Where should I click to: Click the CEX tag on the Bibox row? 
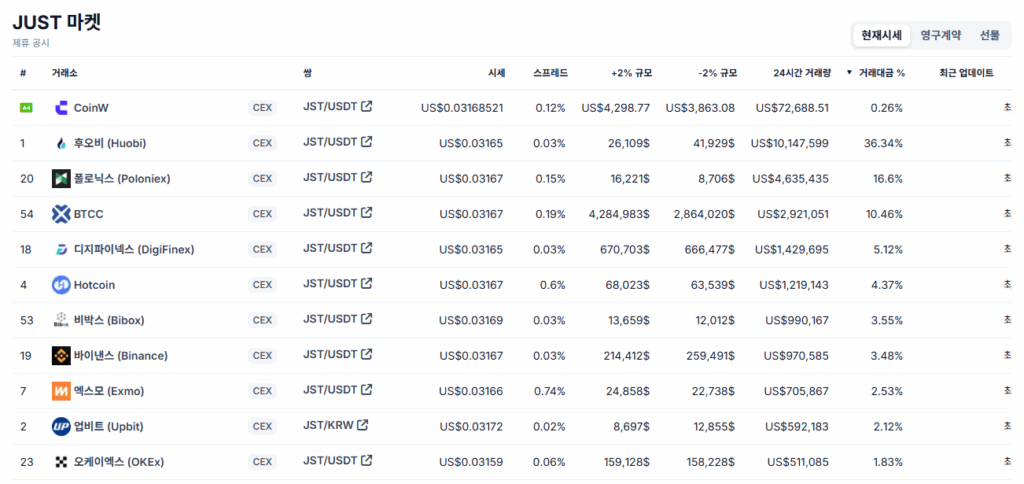click(262, 320)
